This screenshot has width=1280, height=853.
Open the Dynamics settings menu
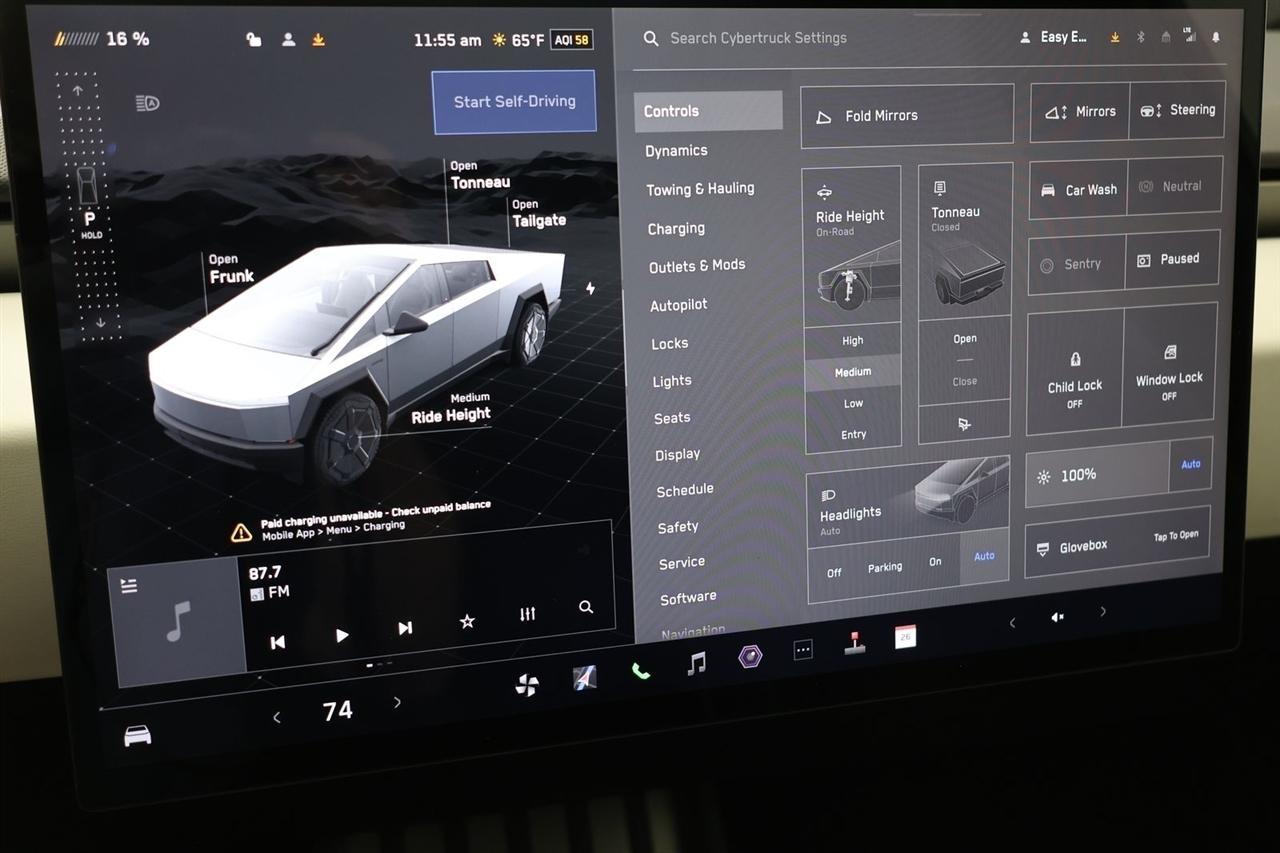tap(676, 151)
